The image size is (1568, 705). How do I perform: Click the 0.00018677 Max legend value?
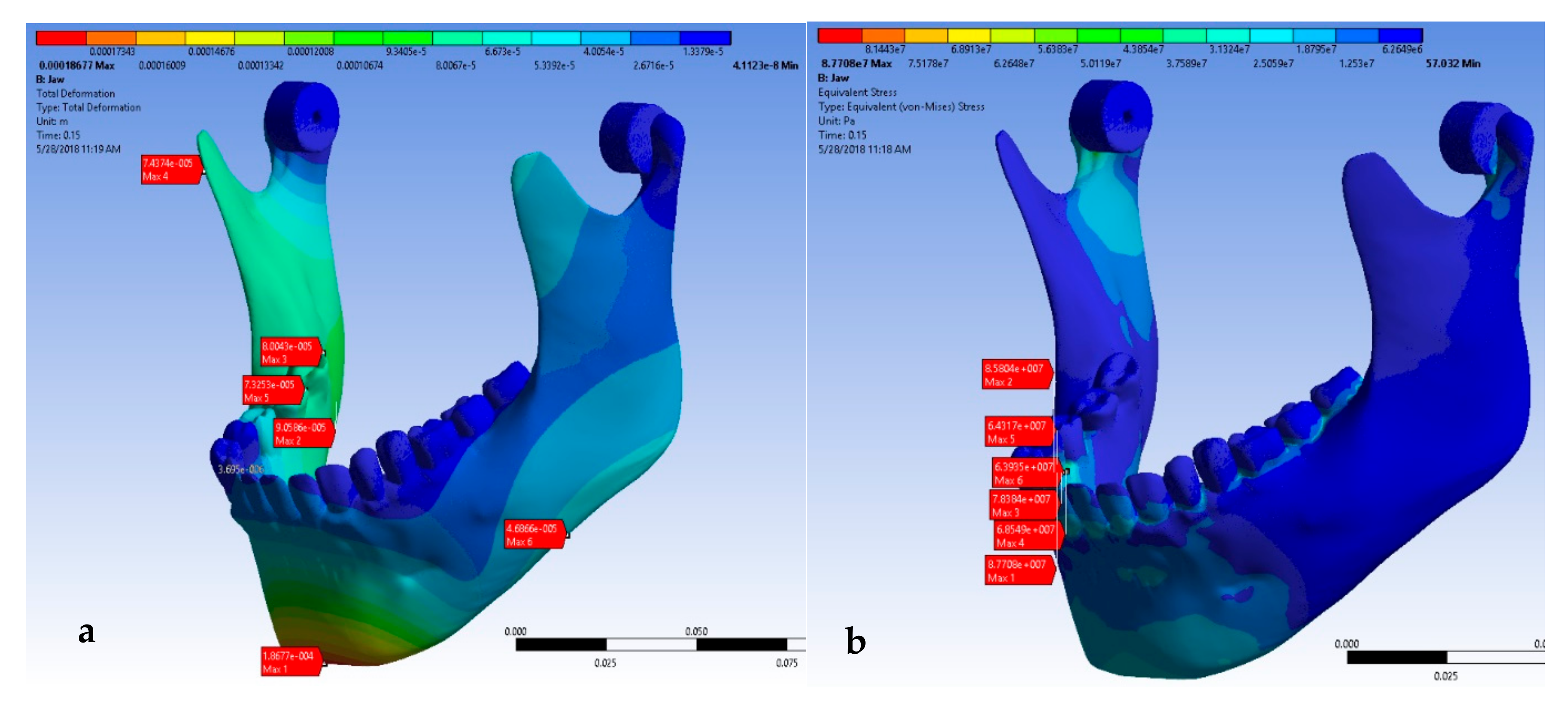(x=77, y=65)
